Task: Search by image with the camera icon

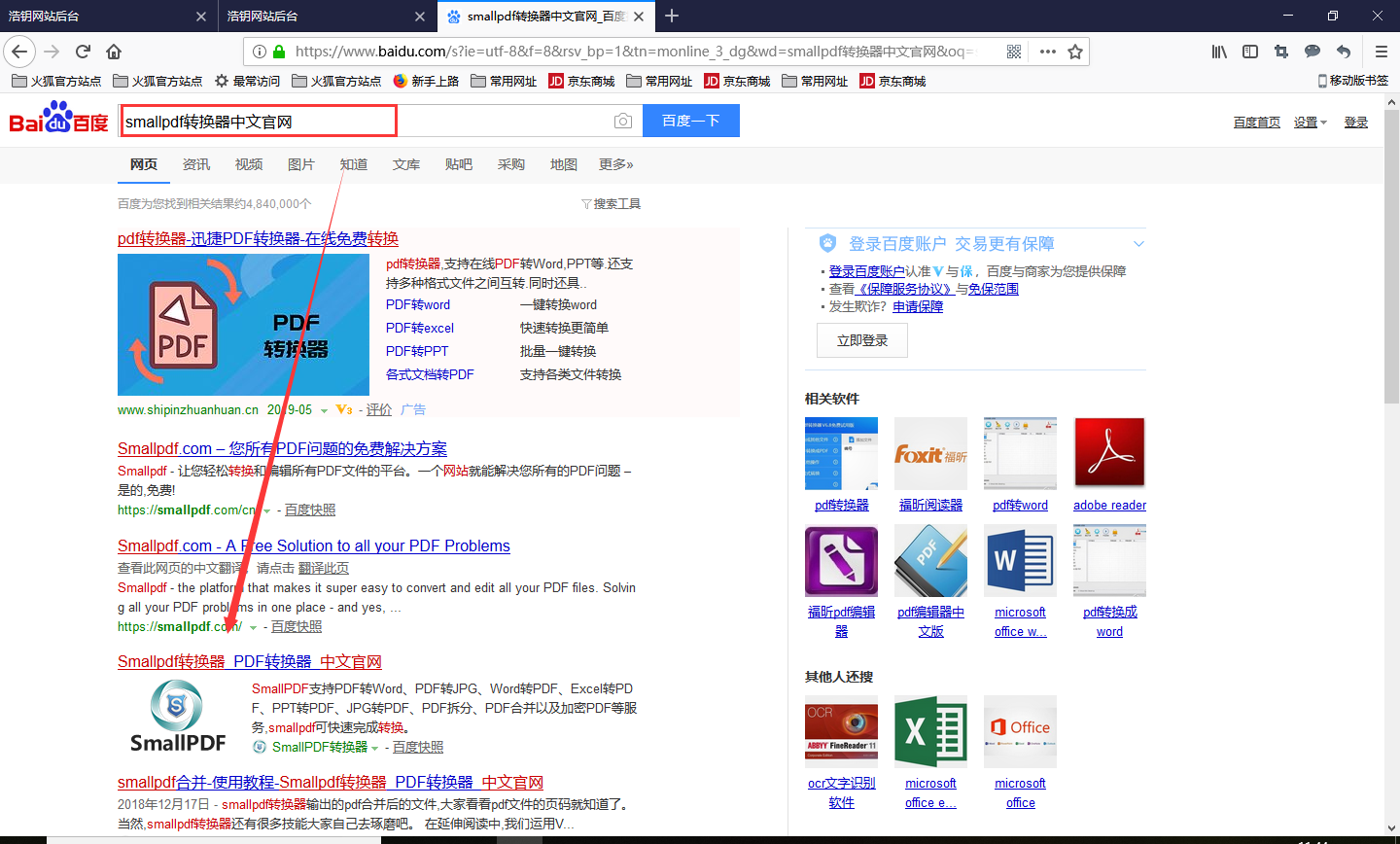Action: coord(623,121)
